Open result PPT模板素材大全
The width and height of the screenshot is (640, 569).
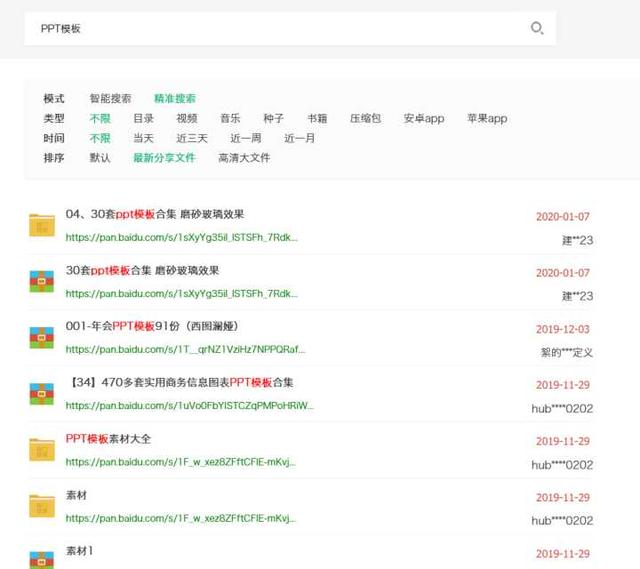tap(108, 439)
